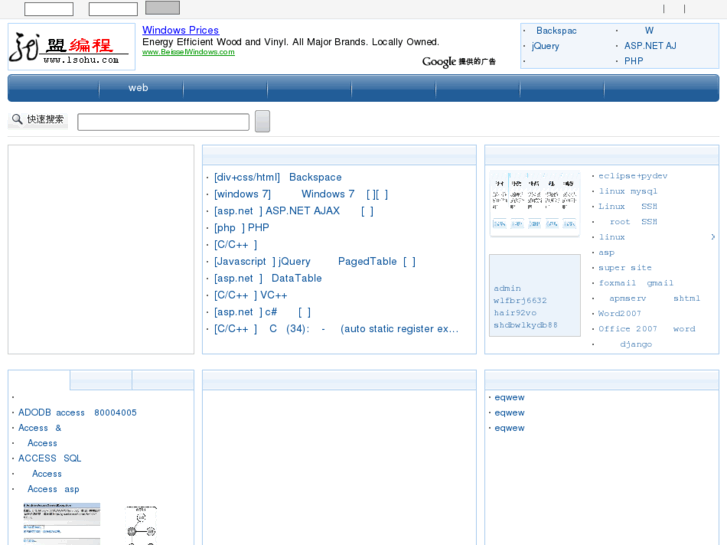Viewport: 727px width, 545px height.
Task: Open the [windows 7] Windows 7 article
Action: pyautogui.click(x=301, y=194)
